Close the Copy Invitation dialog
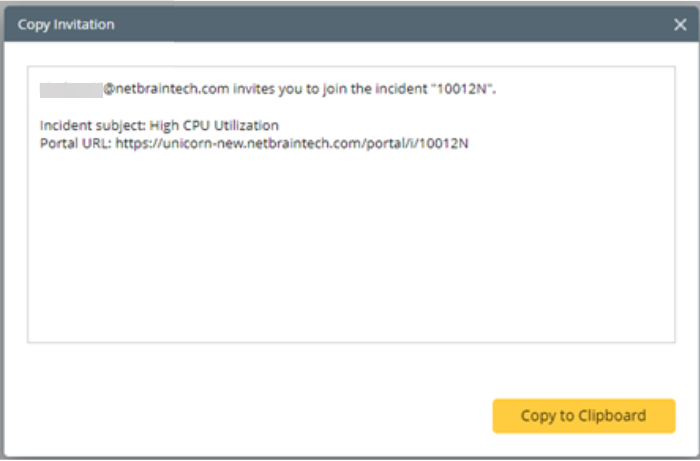The height and width of the screenshot is (461, 700). pyautogui.click(x=680, y=24)
